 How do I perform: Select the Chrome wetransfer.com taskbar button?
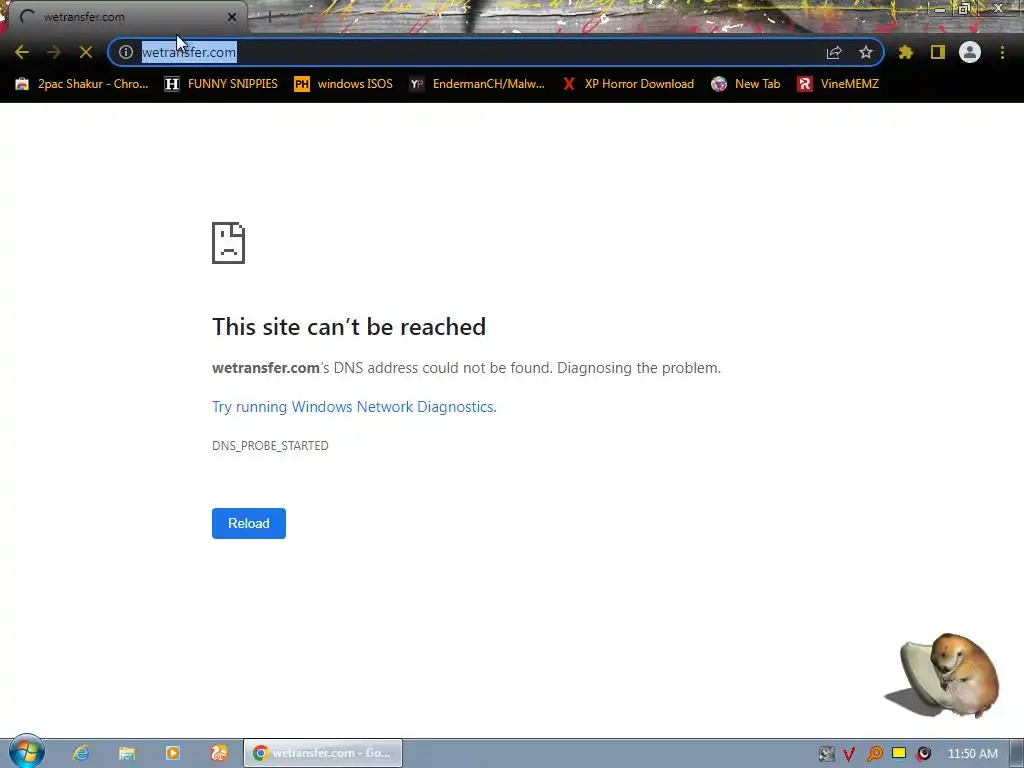click(x=323, y=753)
